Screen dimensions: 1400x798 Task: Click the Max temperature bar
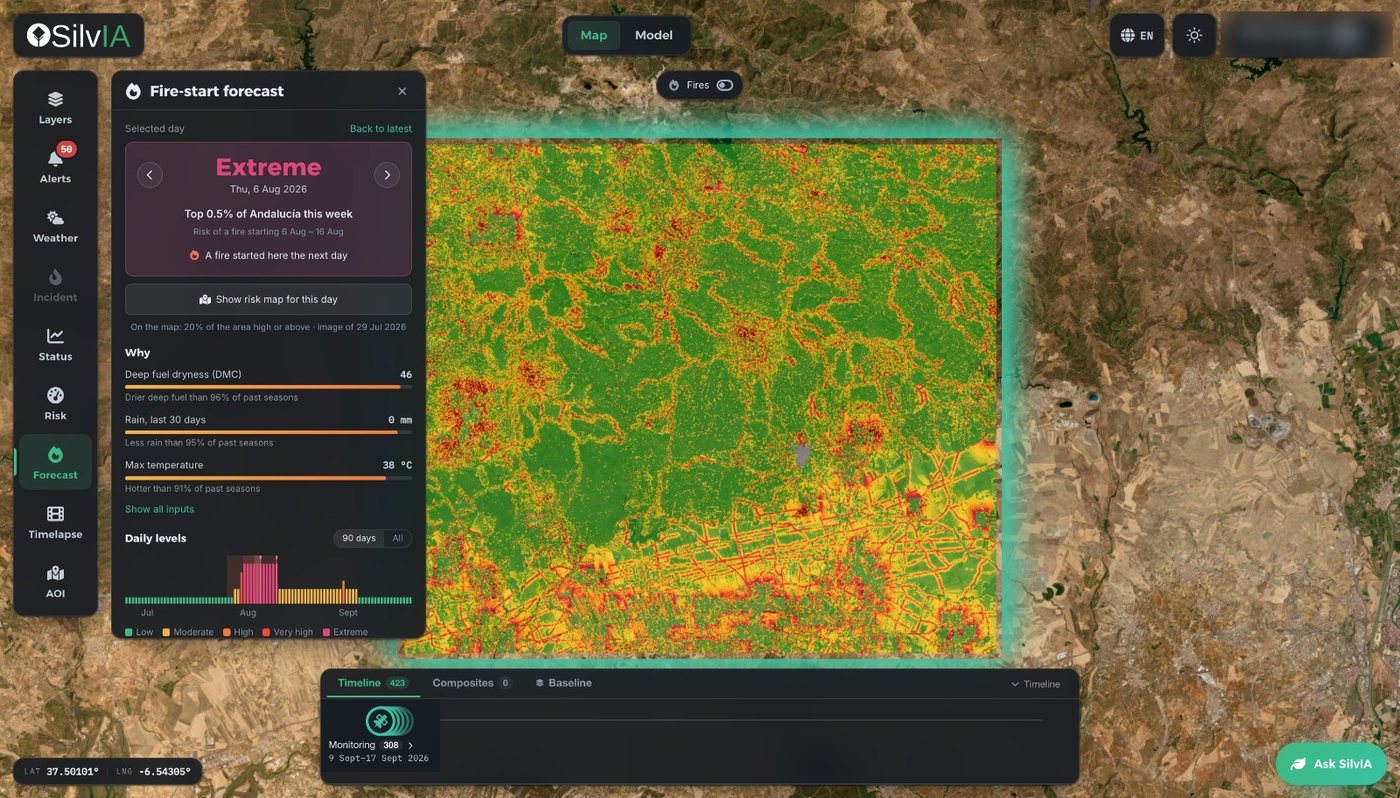point(268,478)
